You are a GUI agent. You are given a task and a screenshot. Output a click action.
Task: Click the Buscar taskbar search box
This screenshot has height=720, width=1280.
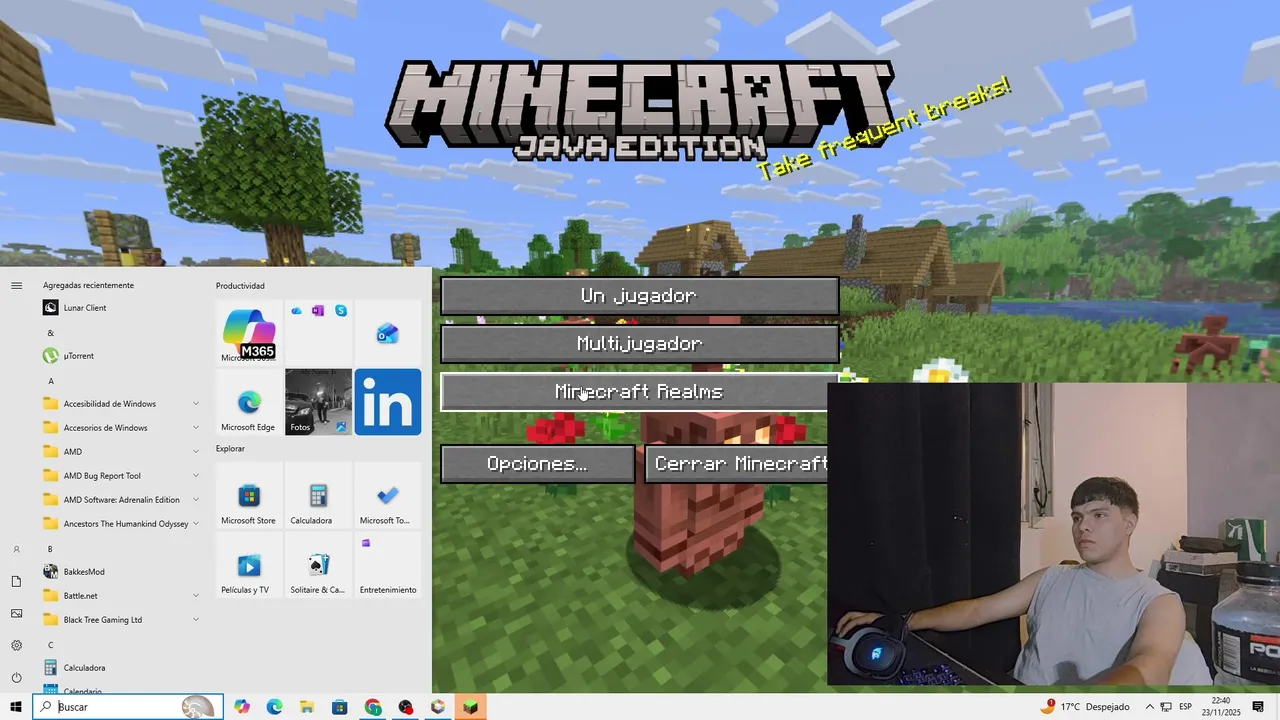[x=128, y=707]
